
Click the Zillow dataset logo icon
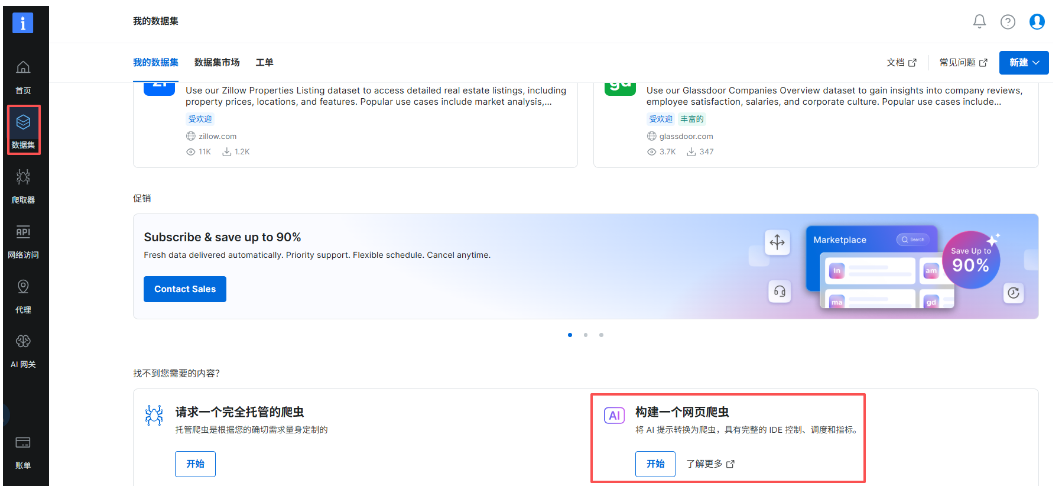(160, 88)
